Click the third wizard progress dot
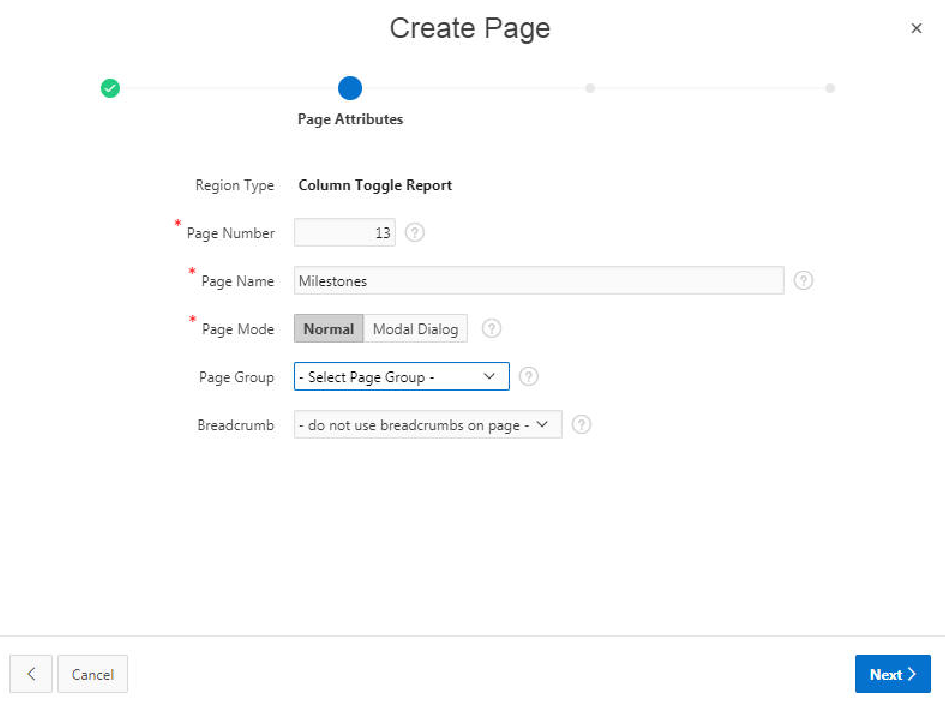 590,88
